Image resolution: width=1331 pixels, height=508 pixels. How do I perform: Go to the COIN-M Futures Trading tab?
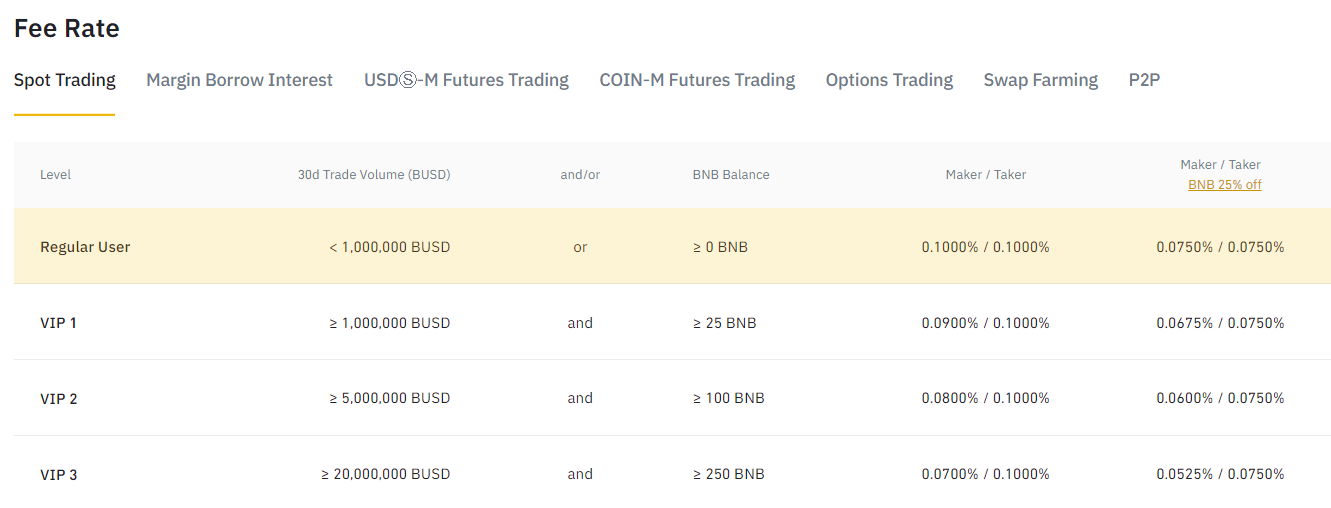tap(697, 80)
